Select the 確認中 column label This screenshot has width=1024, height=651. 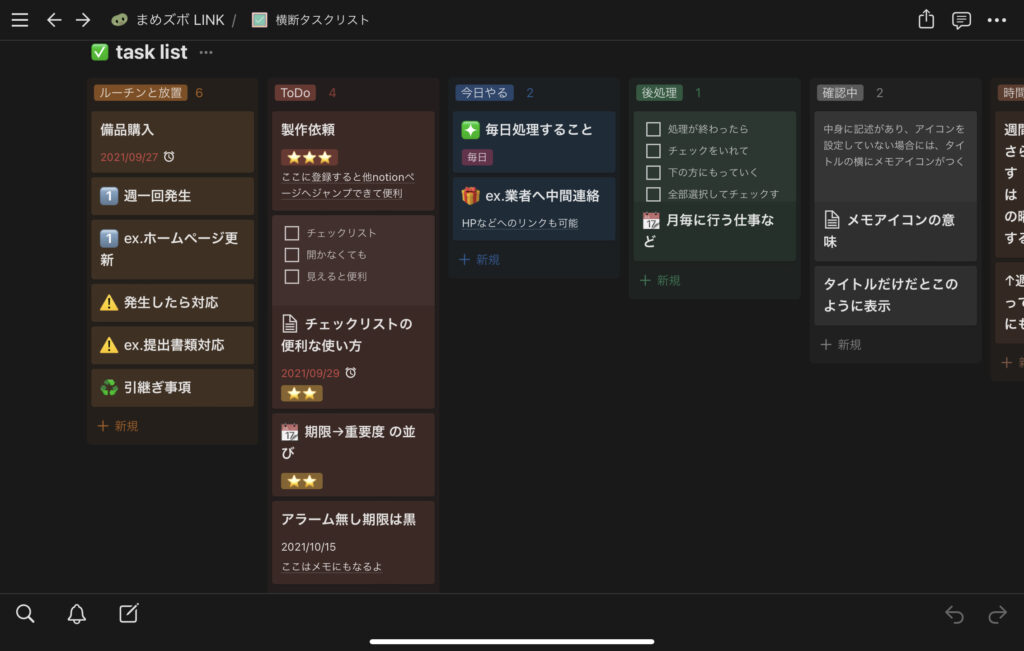(840, 93)
